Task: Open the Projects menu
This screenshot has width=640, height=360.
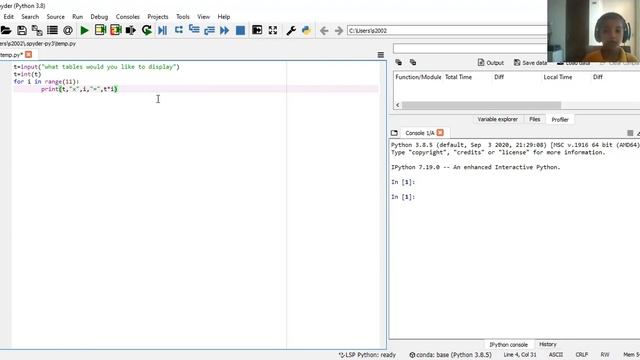Action: click(158, 17)
